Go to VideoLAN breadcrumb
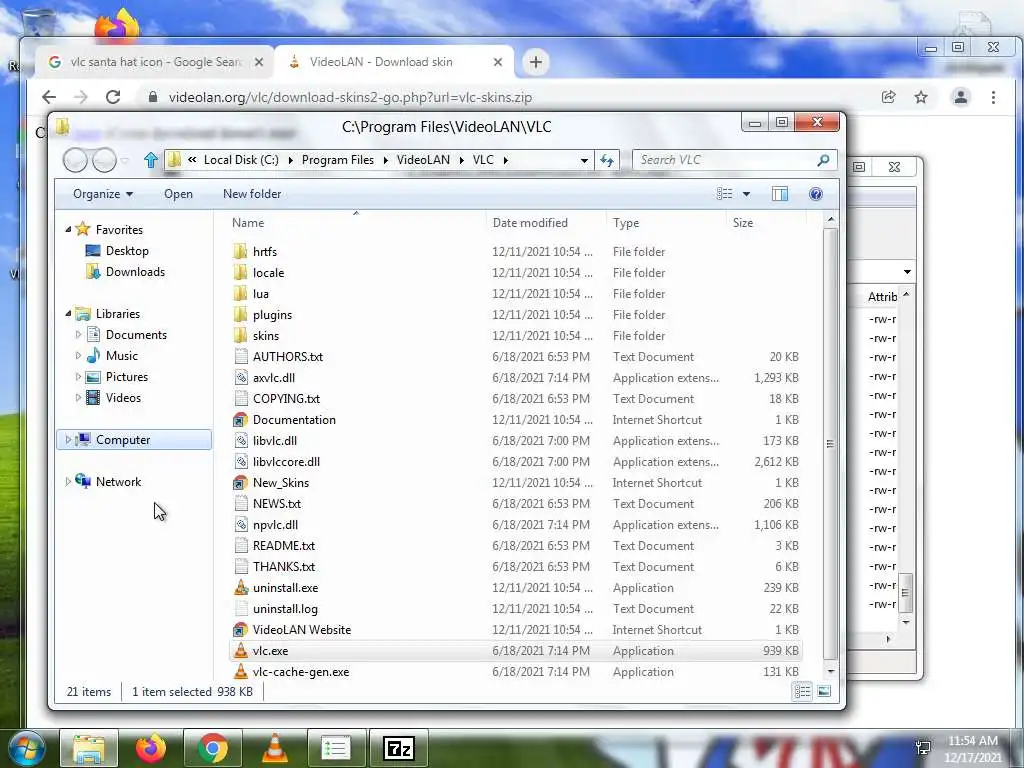 pyautogui.click(x=423, y=160)
